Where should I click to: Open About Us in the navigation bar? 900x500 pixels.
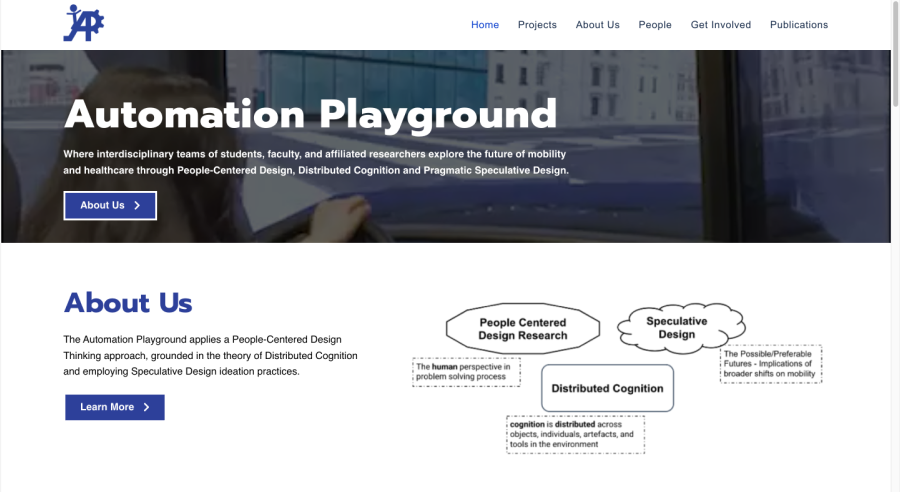coord(597,25)
